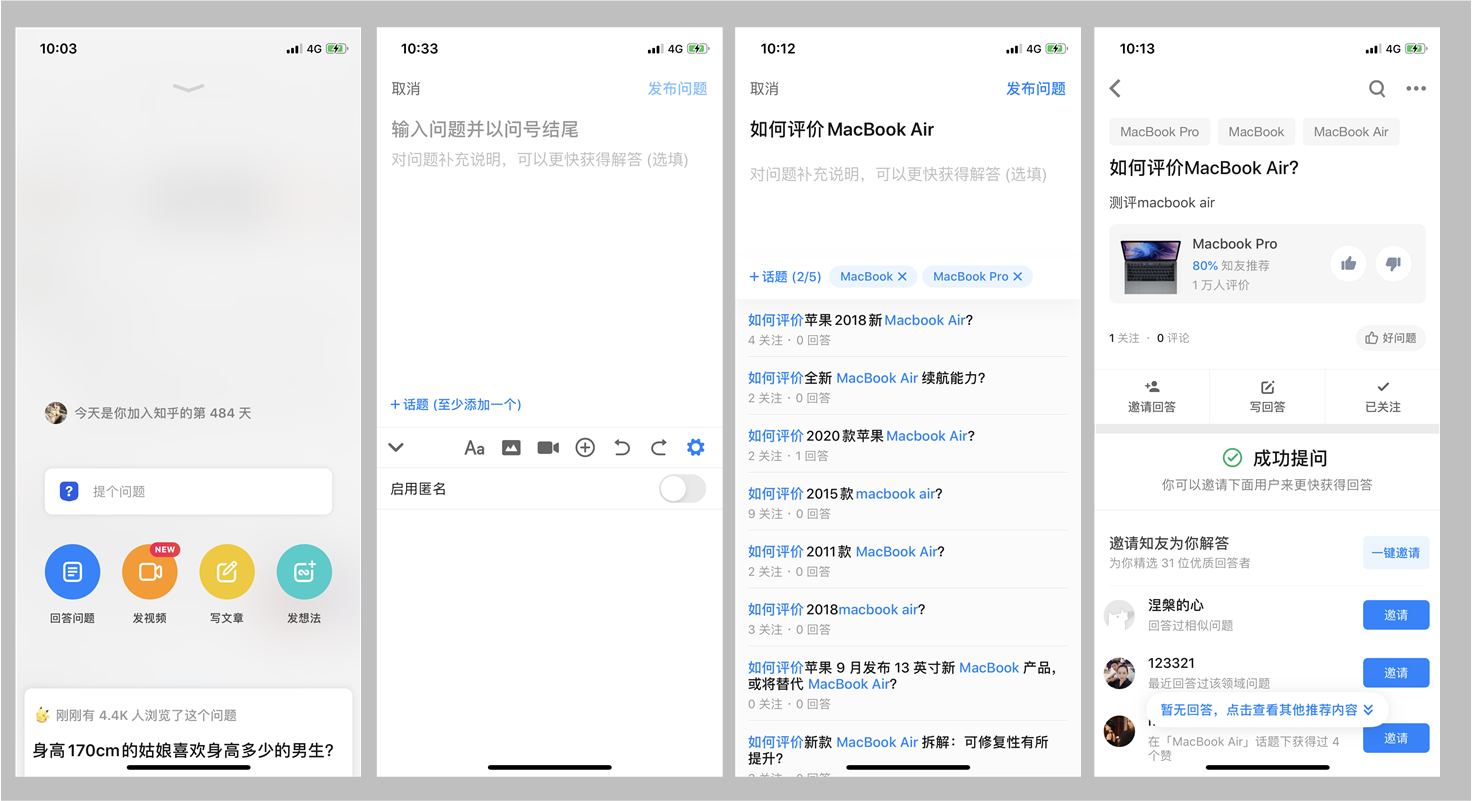The height and width of the screenshot is (801, 1472).
Task: Open question 身高170cm的姑娘喜欢身高多少的男生?
Action: pos(183,750)
